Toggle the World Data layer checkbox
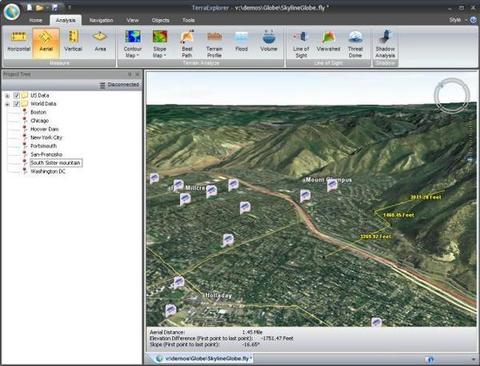 [x=16, y=104]
